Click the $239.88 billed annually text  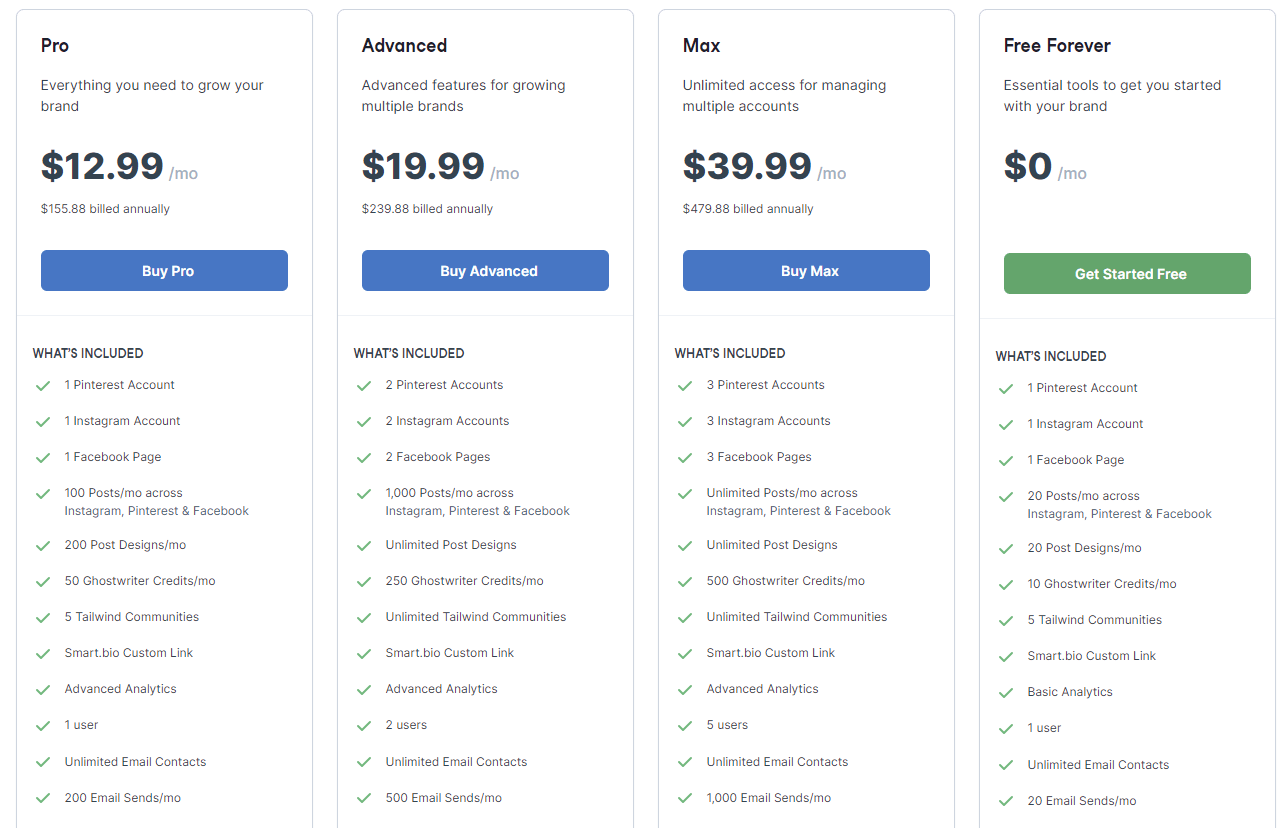point(427,209)
